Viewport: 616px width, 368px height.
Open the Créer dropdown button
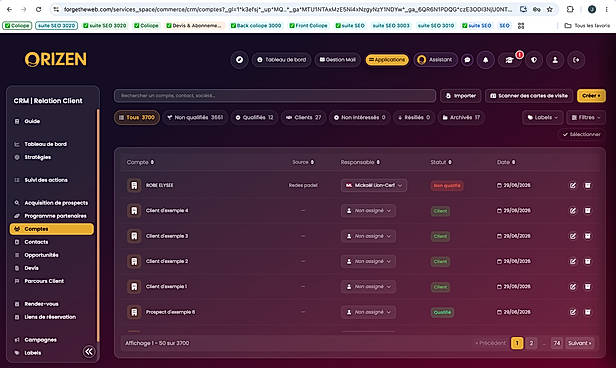(591, 96)
